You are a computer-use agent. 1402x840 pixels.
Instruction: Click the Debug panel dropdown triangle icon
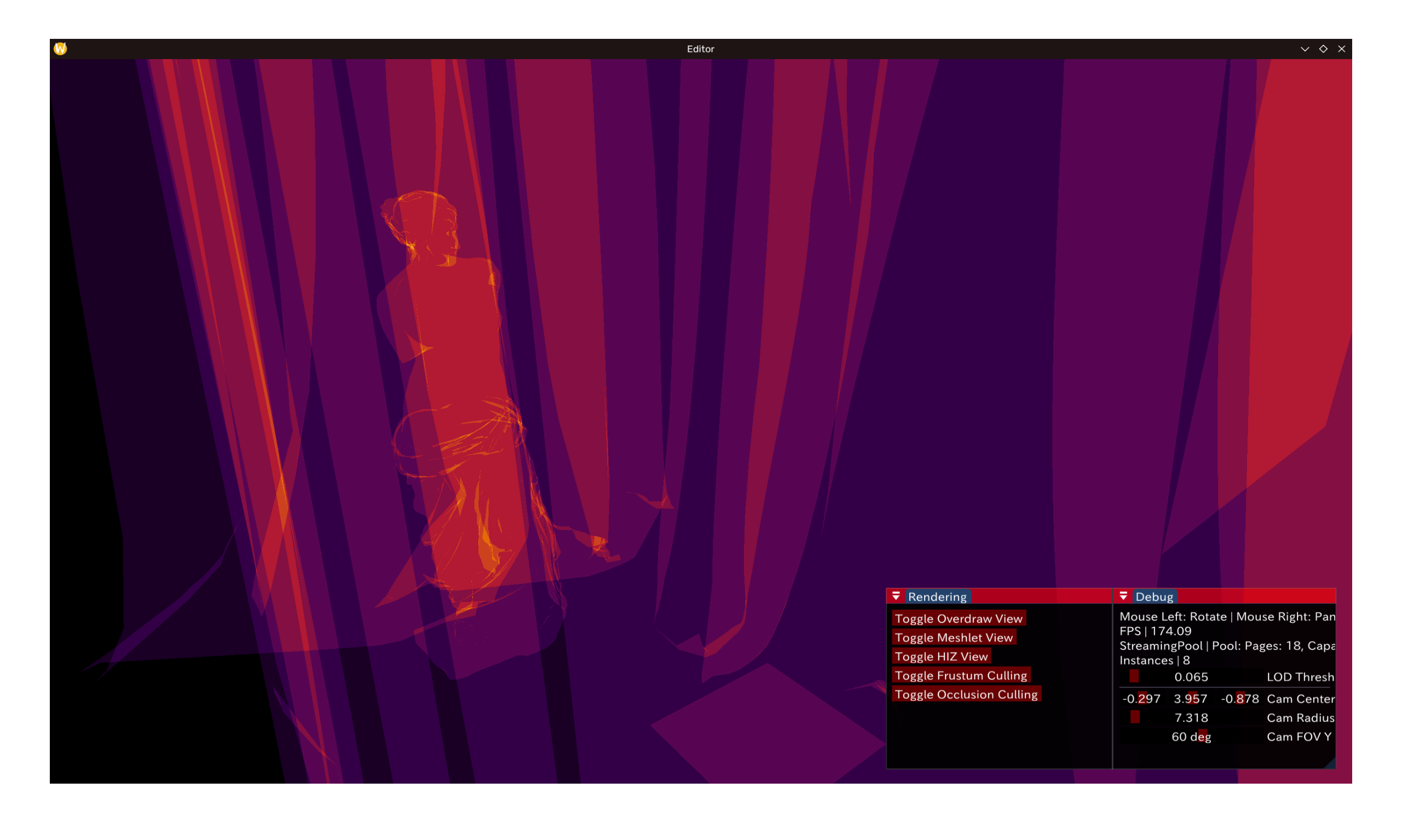point(1123,596)
